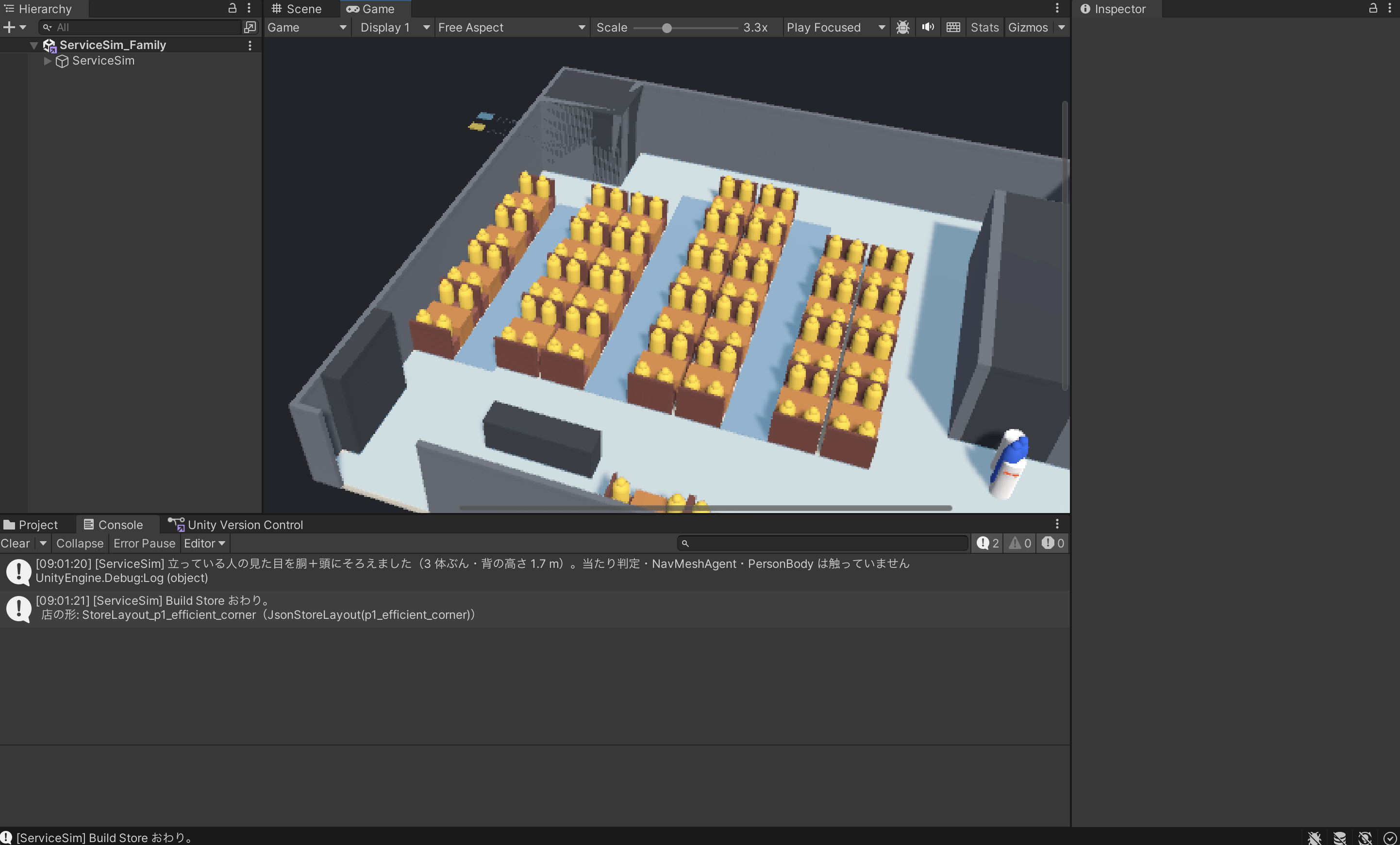
Task: Lock the Hierarchy panel
Action: pos(232,8)
